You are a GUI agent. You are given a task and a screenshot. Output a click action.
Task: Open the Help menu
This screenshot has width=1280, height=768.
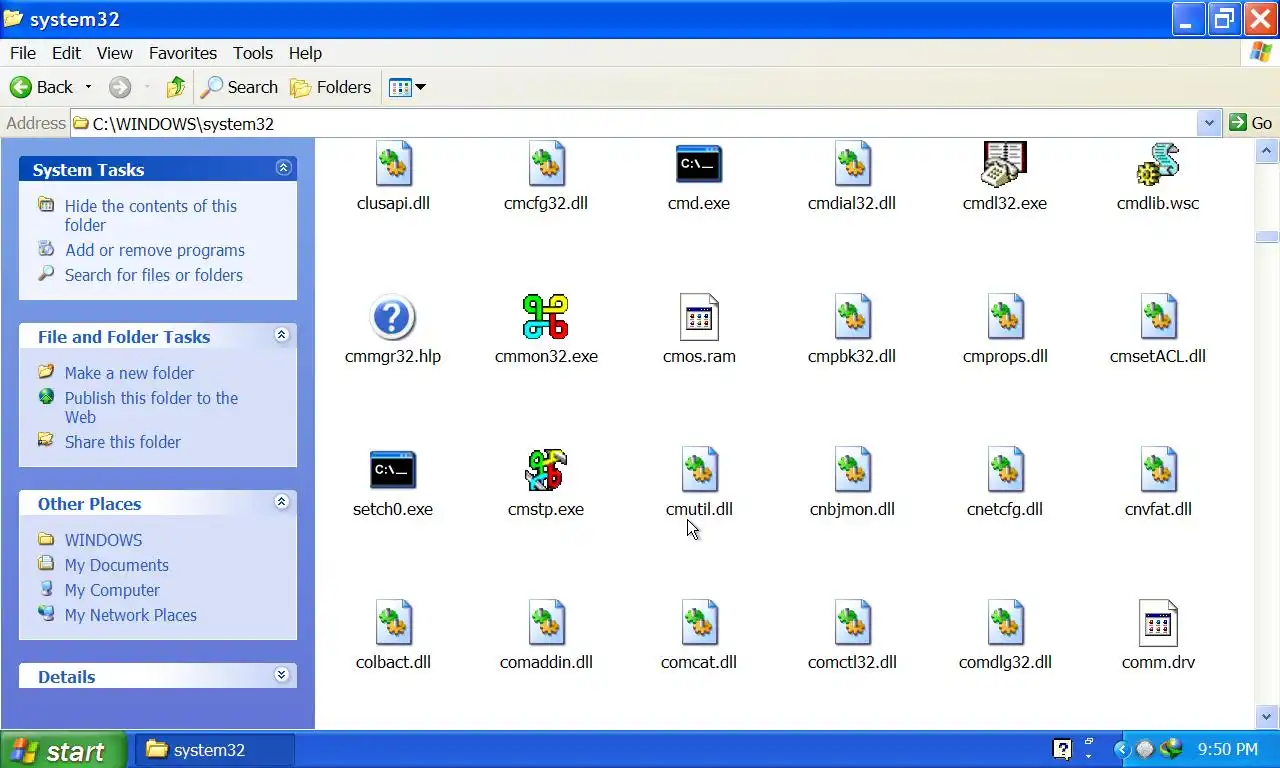[305, 53]
